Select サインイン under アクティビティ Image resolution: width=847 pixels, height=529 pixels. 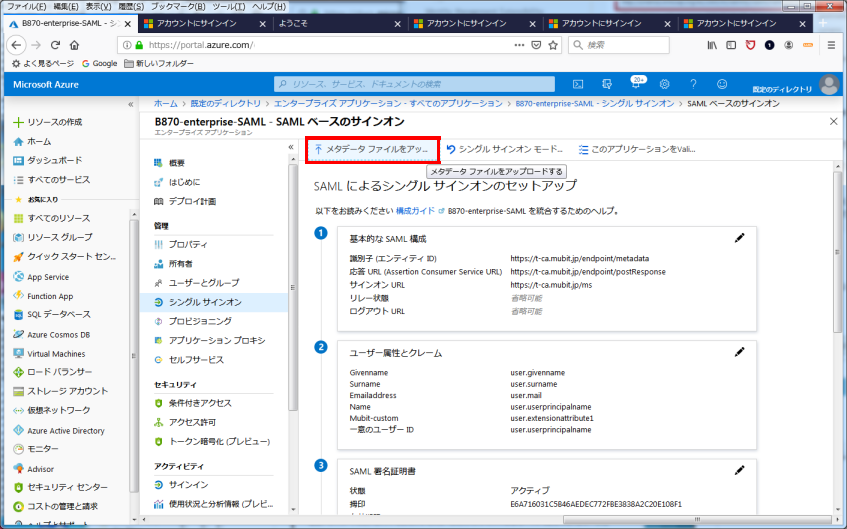181,485
